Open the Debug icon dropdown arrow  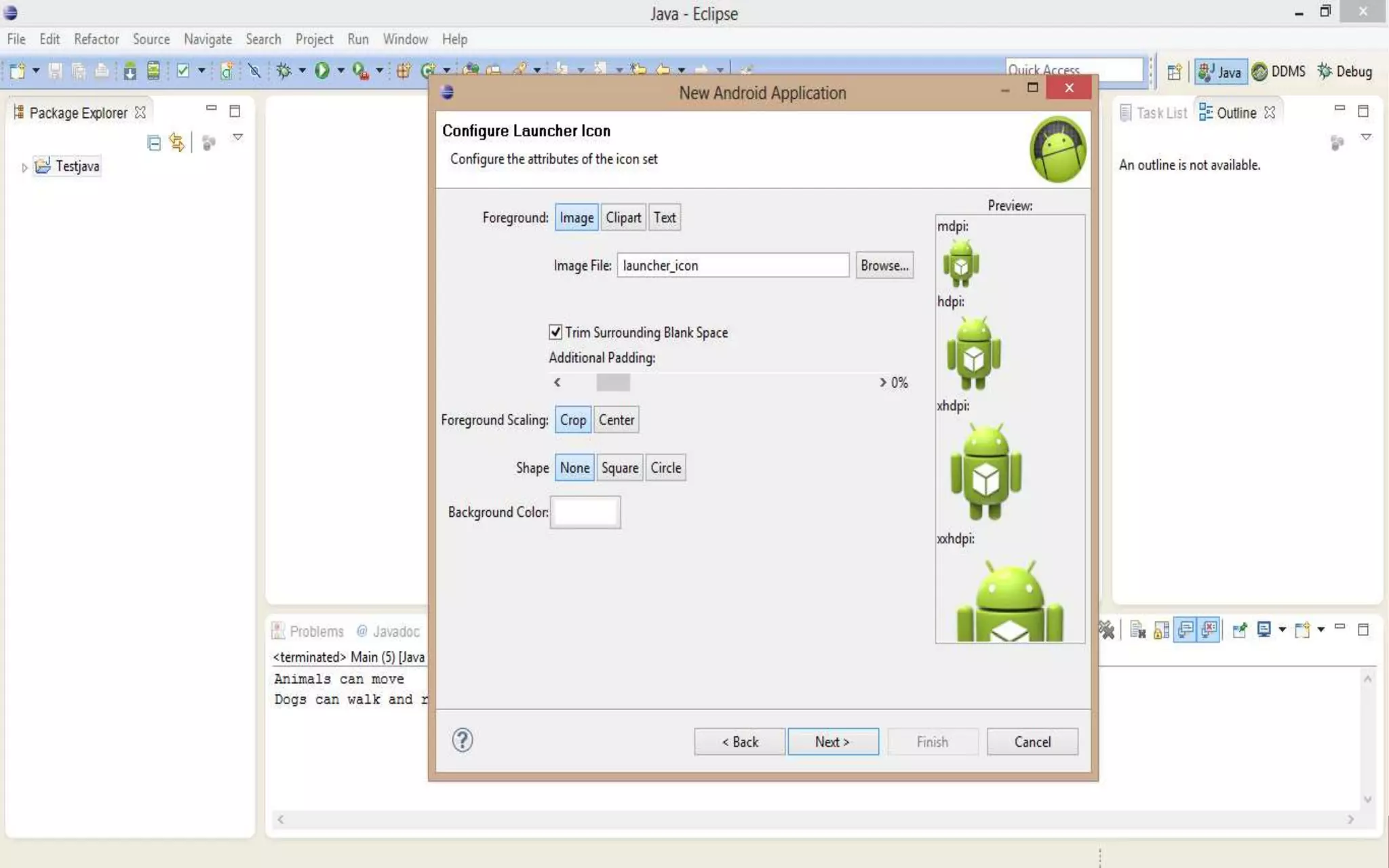302,71
